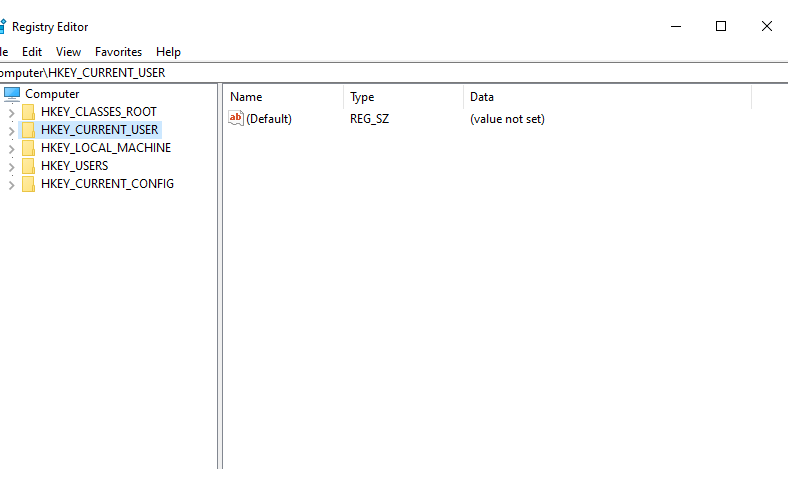Open the Help menu

click(168, 52)
